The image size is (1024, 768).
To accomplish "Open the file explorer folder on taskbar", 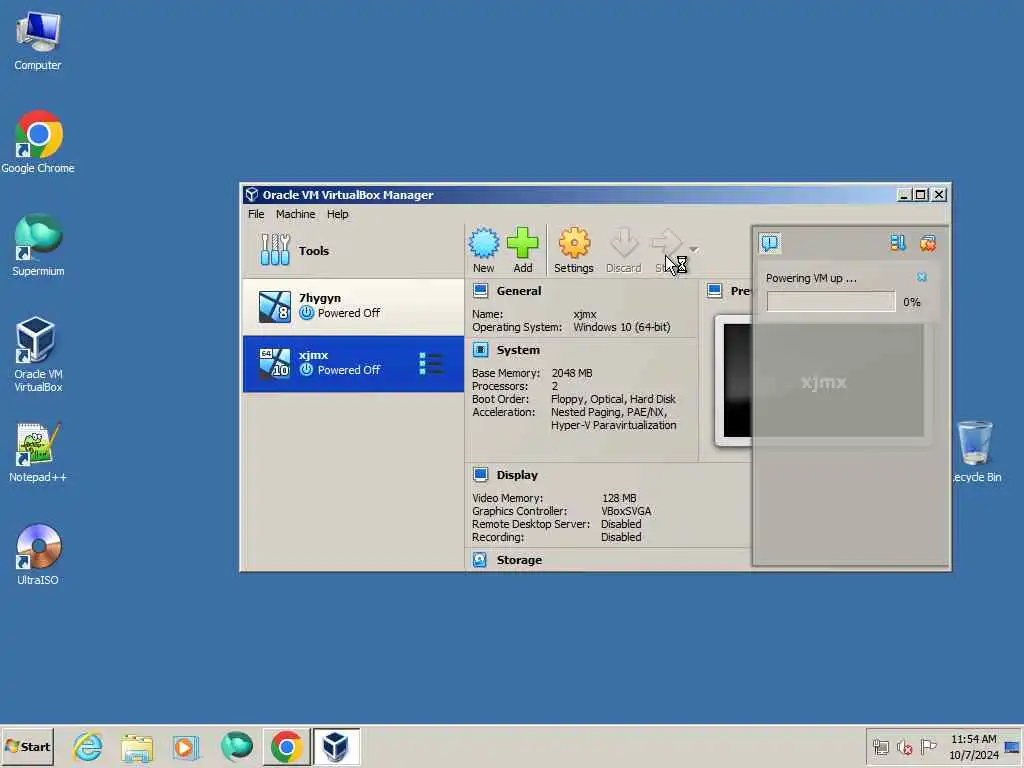I will click(x=136, y=748).
